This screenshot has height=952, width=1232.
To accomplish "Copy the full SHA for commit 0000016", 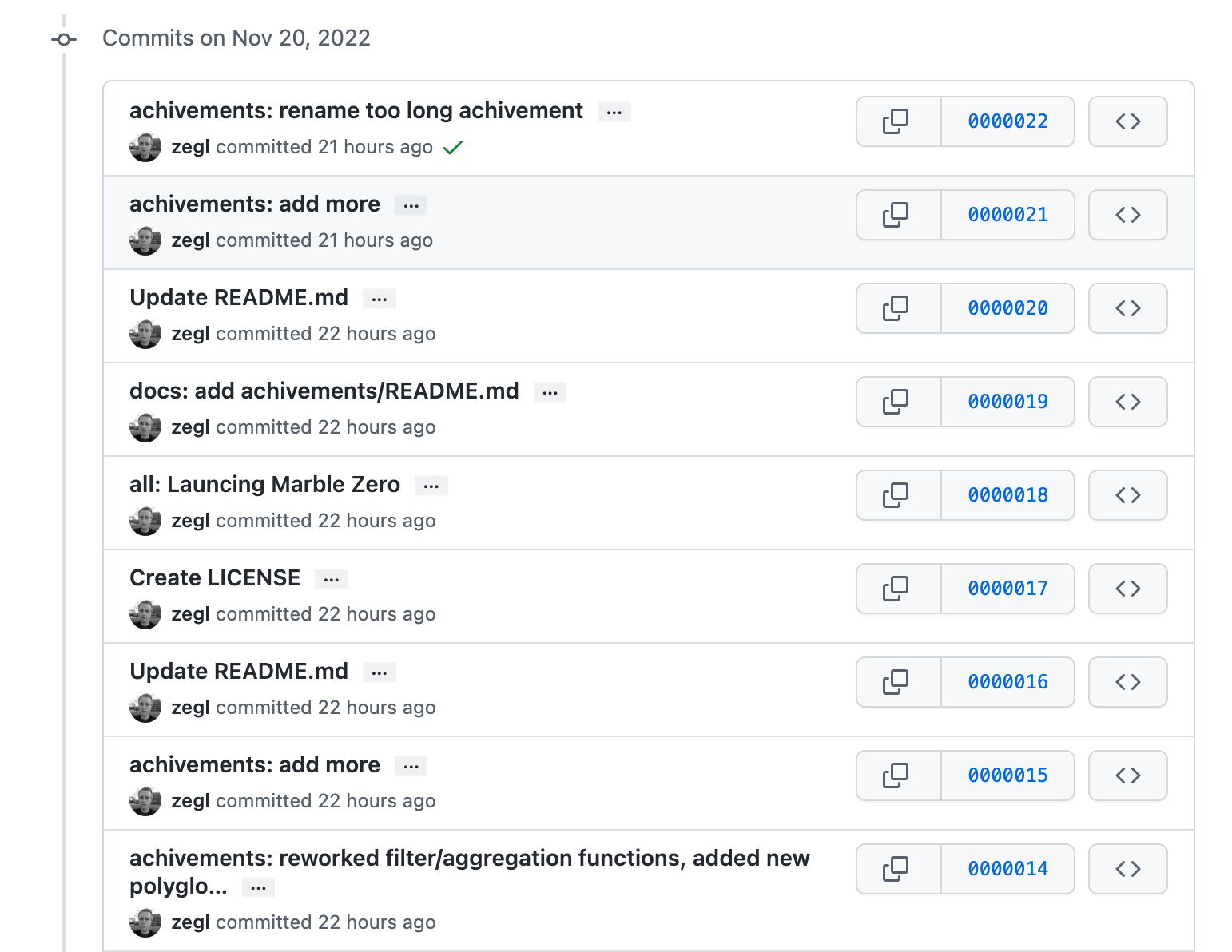I will (897, 682).
